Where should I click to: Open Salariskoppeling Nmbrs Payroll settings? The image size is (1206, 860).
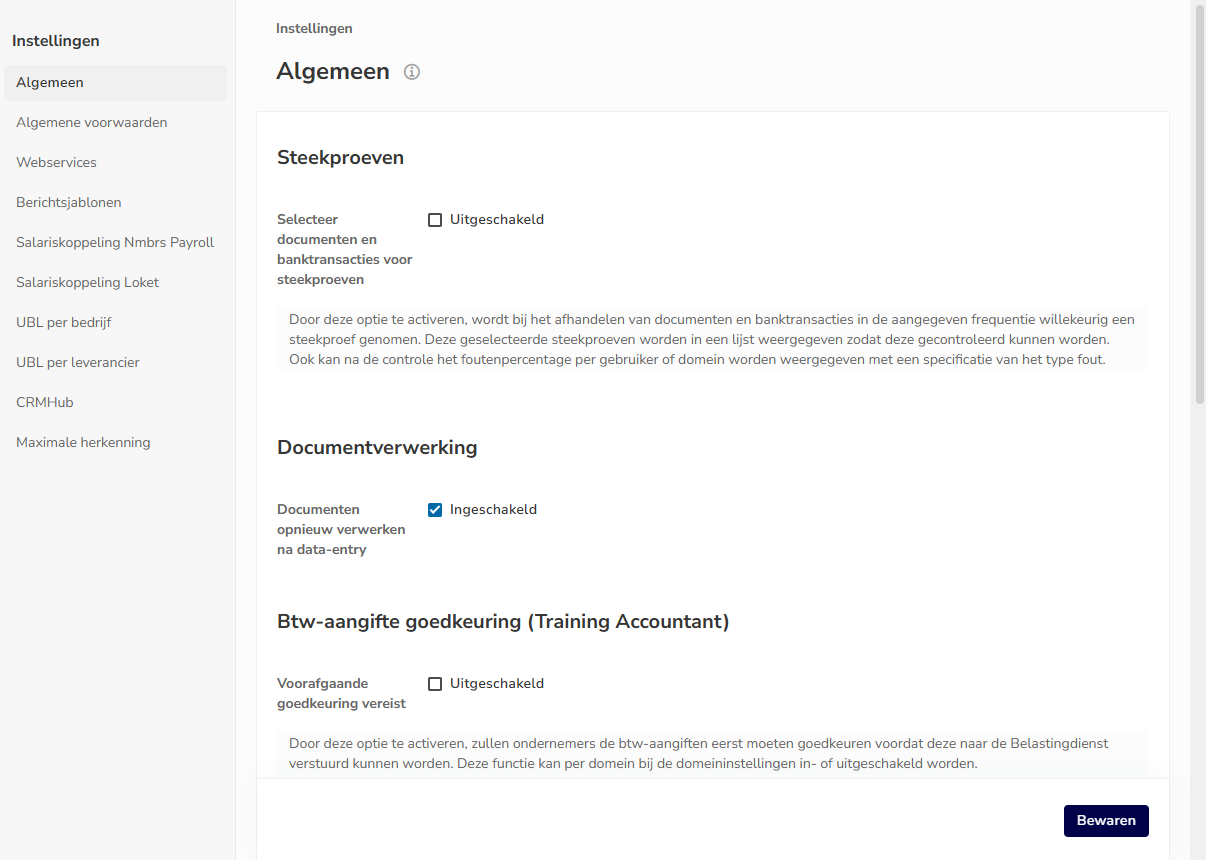tap(115, 242)
